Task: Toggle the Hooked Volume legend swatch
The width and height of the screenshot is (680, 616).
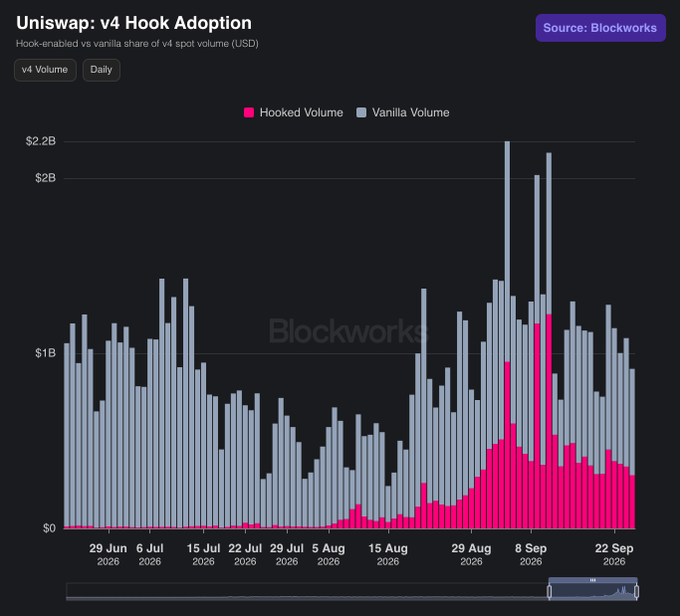Action: click(249, 113)
